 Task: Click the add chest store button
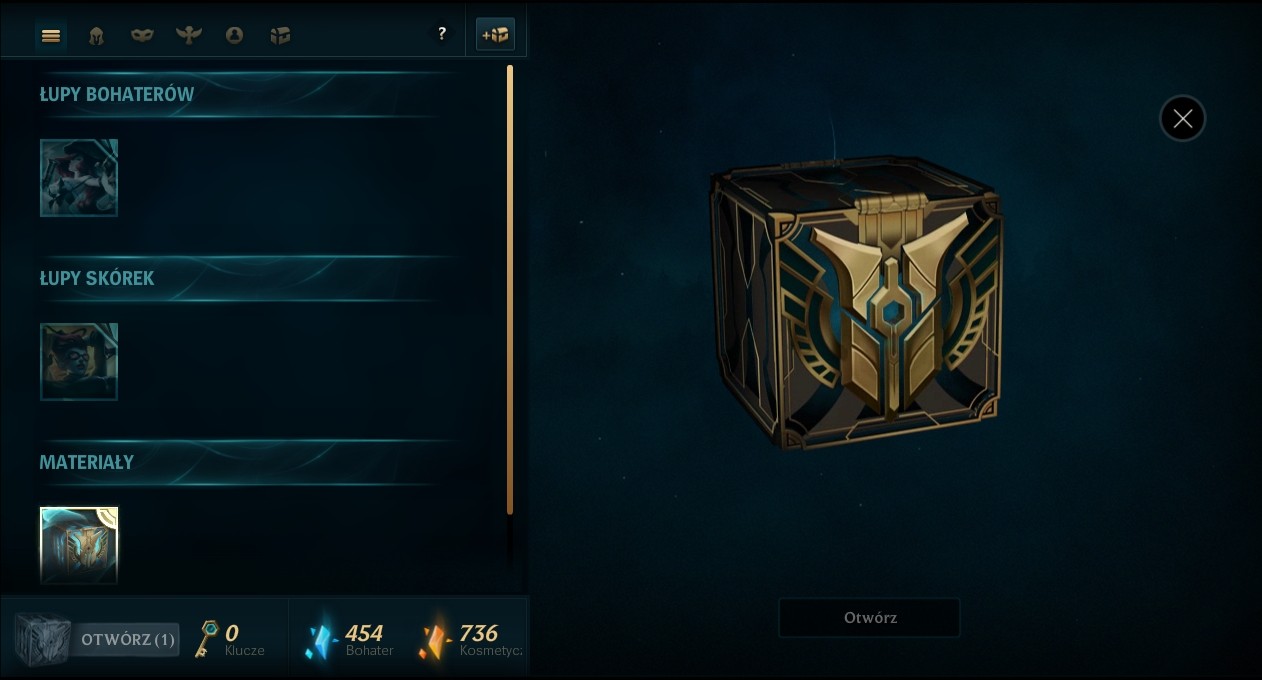[495, 35]
